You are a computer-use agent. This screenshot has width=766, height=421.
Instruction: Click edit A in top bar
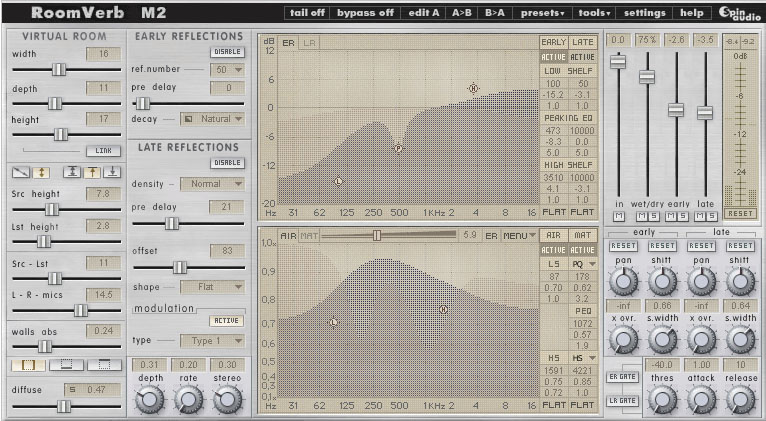[x=423, y=13]
